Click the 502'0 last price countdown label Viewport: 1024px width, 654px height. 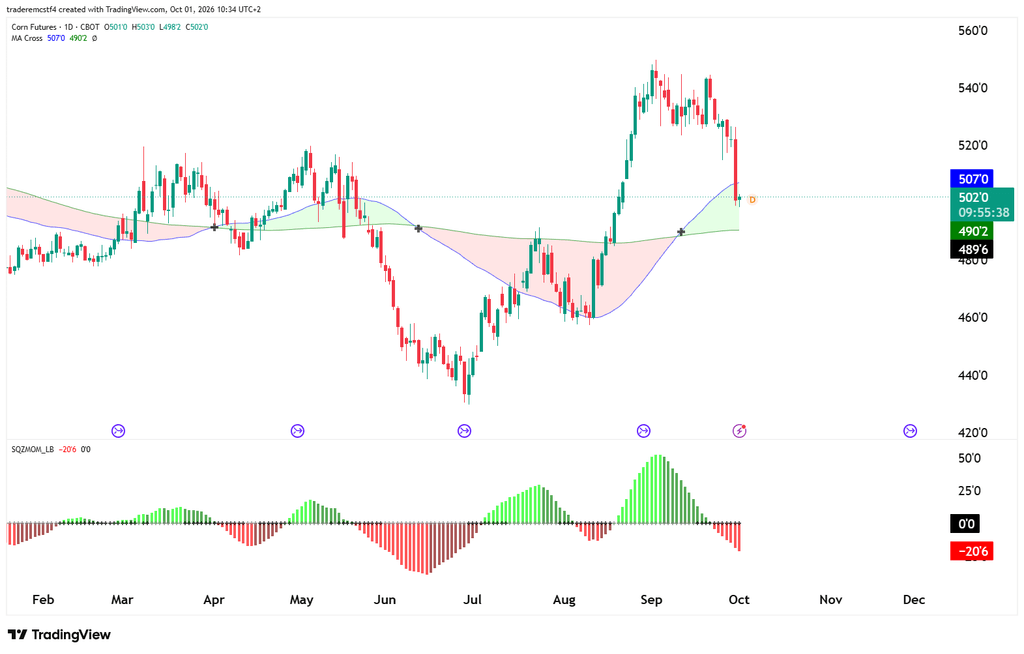click(x=982, y=204)
